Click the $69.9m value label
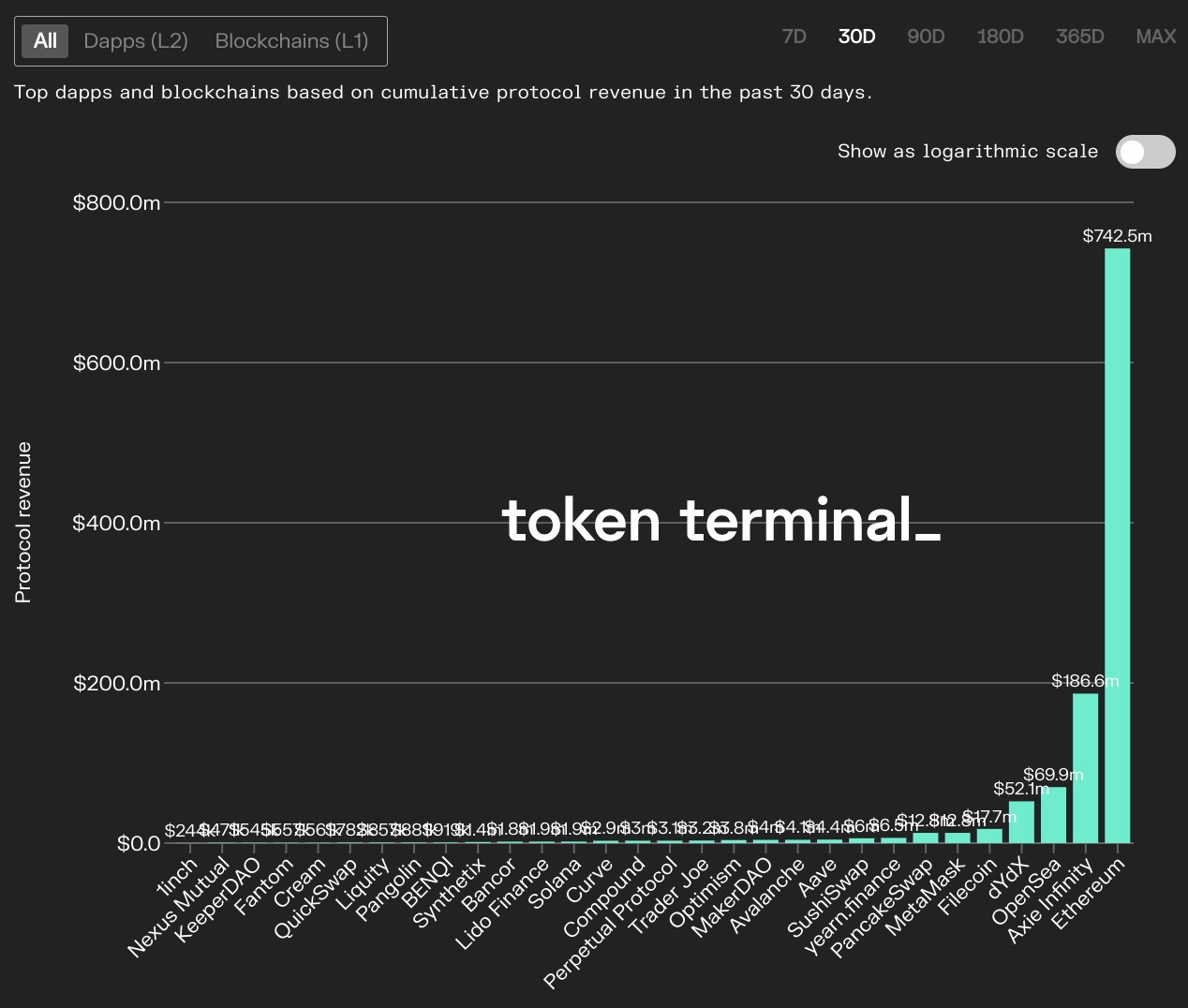This screenshot has height=1008, width=1188. (x=1053, y=775)
